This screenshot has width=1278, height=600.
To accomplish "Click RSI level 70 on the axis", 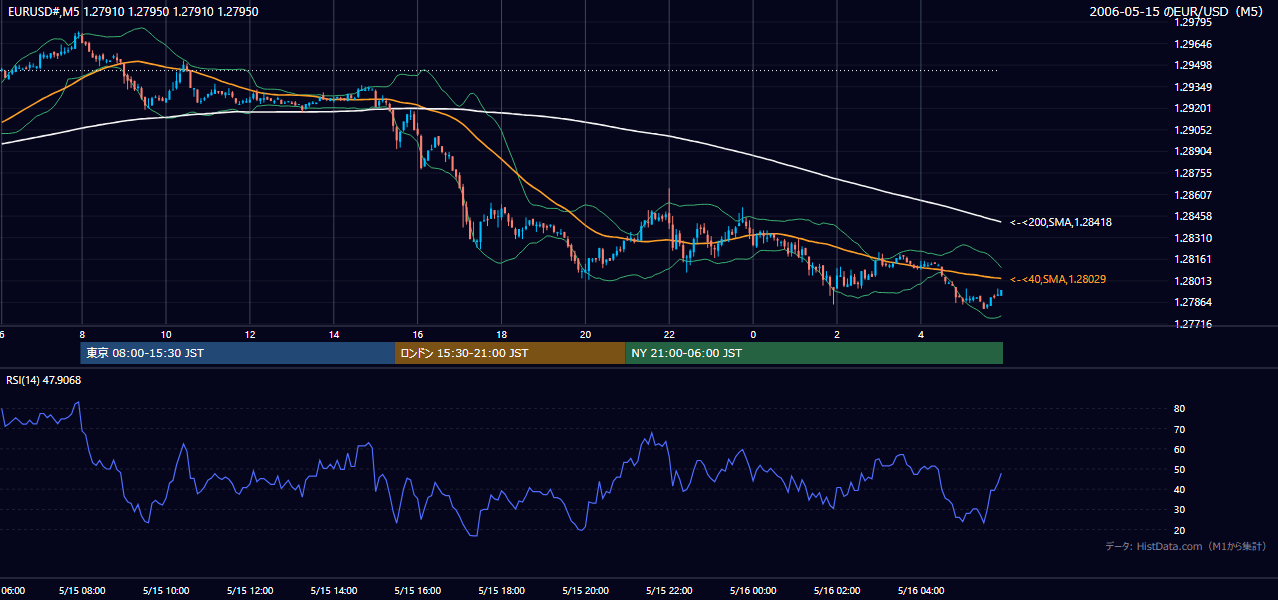I will [1180, 429].
